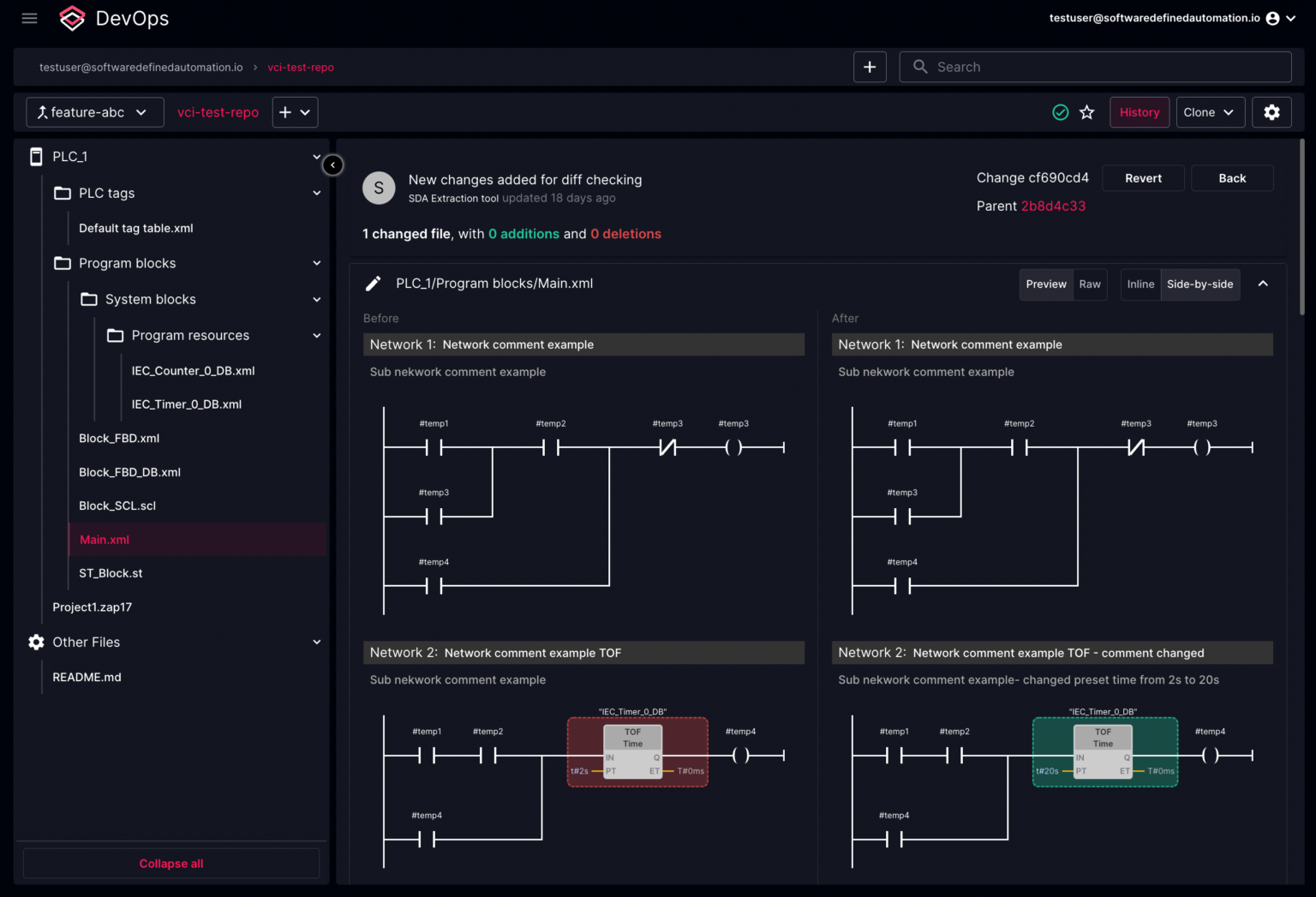Open the feature-abc branch dropdown
The width and height of the screenshot is (1316, 897).
coord(94,112)
